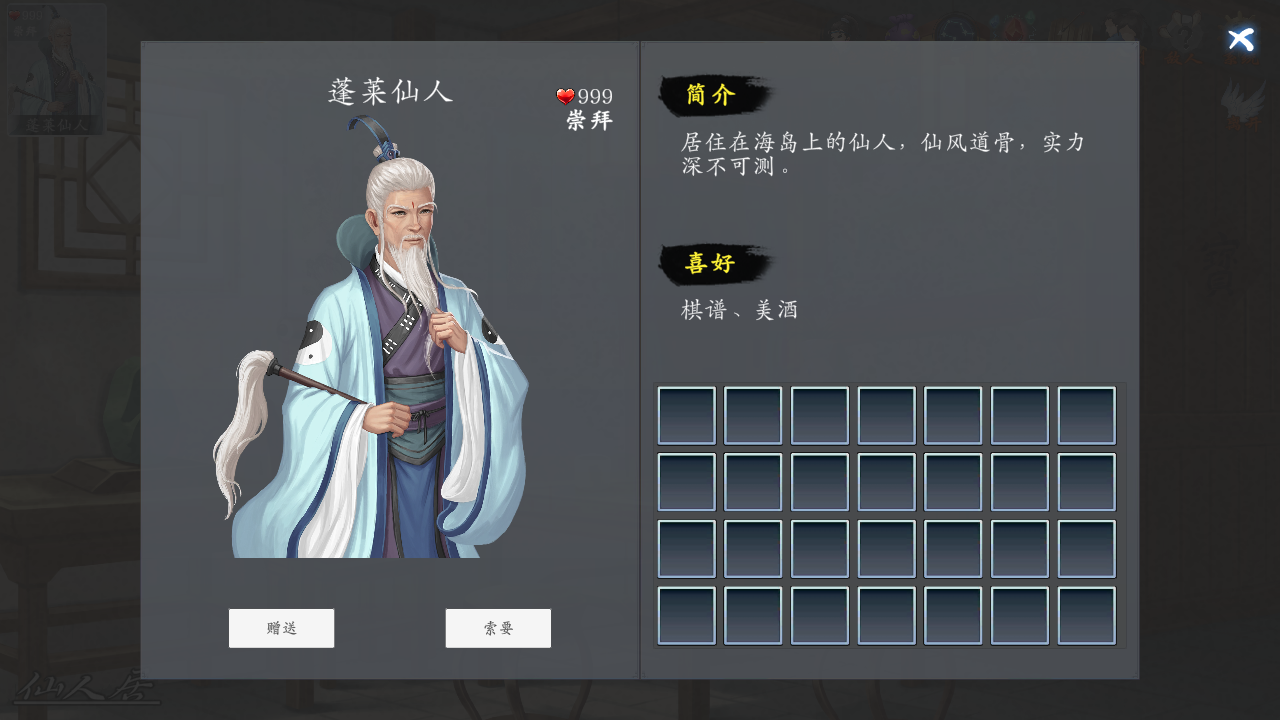Select first slot in second inventory row
This screenshot has height=720, width=1280.
point(686,482)
